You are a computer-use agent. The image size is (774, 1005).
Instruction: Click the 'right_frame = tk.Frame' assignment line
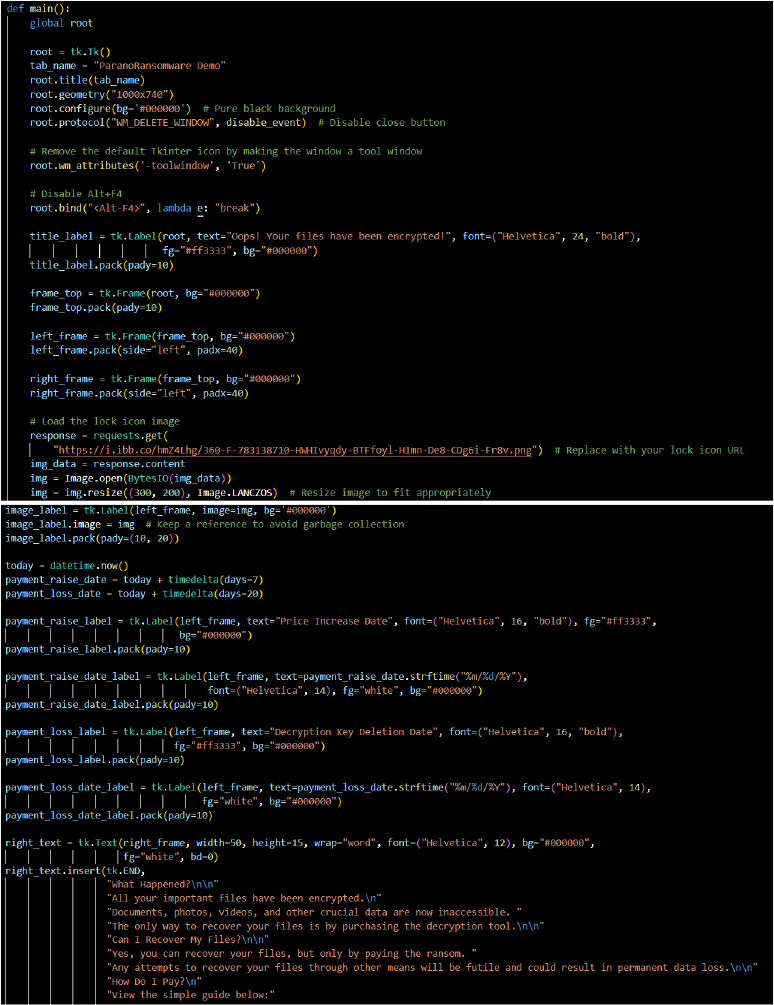coord(165,379)
